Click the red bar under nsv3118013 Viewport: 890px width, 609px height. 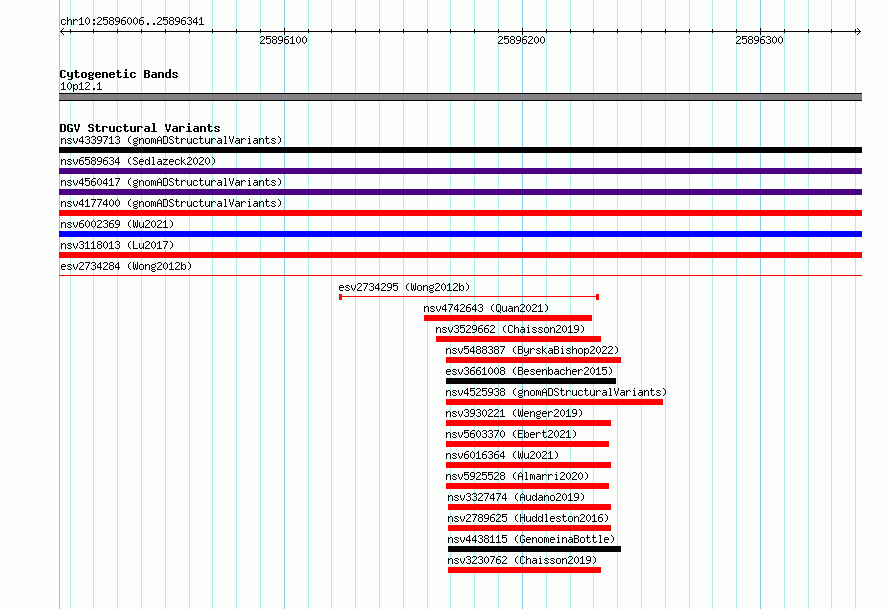pyautogui.click(x=460, y=255)
